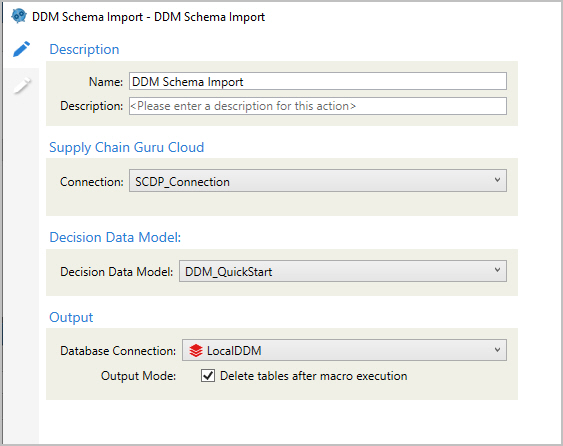
Task: Expand the Decision Data Model dropdown arrow
Action: [497, 270]
